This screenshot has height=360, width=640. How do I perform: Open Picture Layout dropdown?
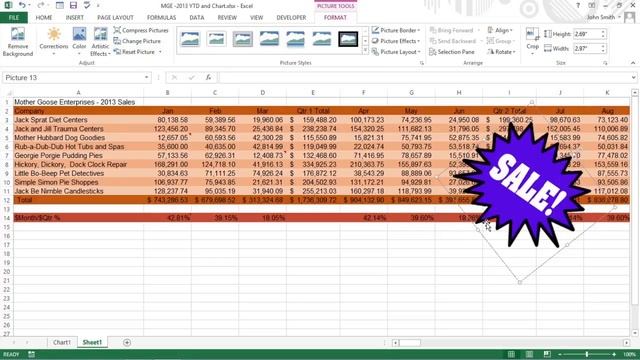point(396,52)
